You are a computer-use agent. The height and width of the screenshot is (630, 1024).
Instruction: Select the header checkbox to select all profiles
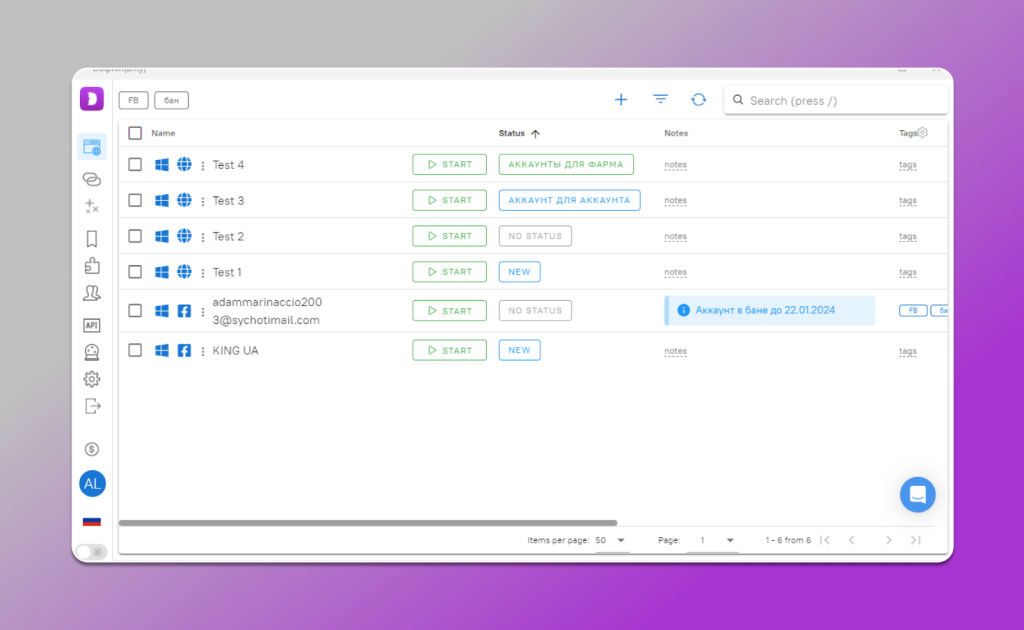[x=135, y=132]
